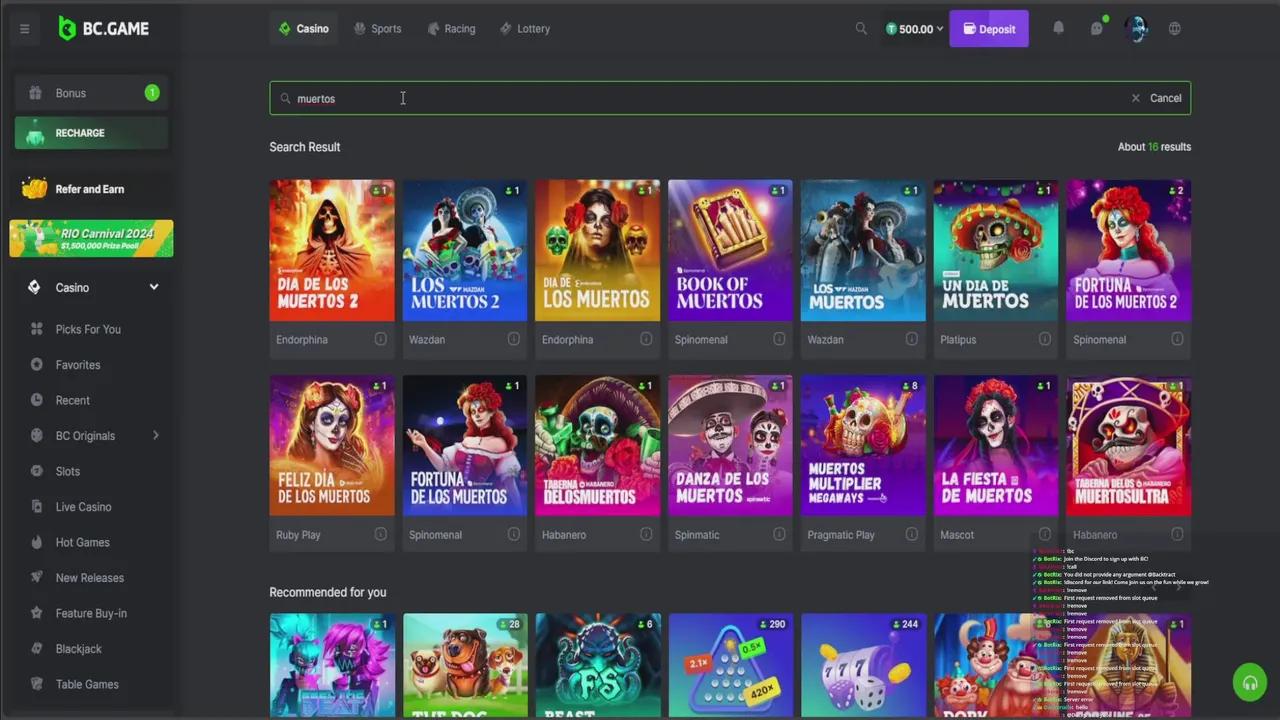The height and width of the screenshot is (720, 1280).
Task: Show info for Endorphina Dia de los Muertos
Action: click(646, 339)
